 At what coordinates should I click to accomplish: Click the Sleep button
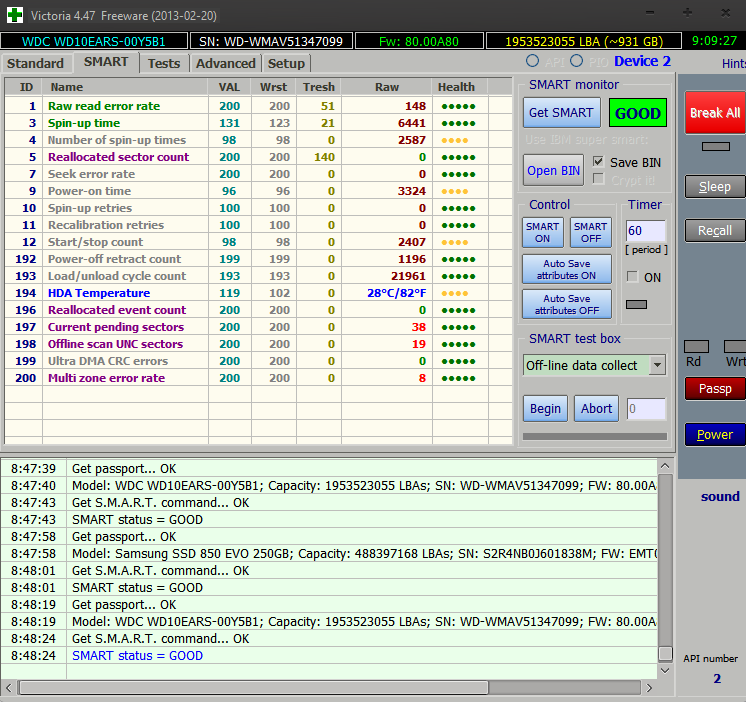click(715, 186)
